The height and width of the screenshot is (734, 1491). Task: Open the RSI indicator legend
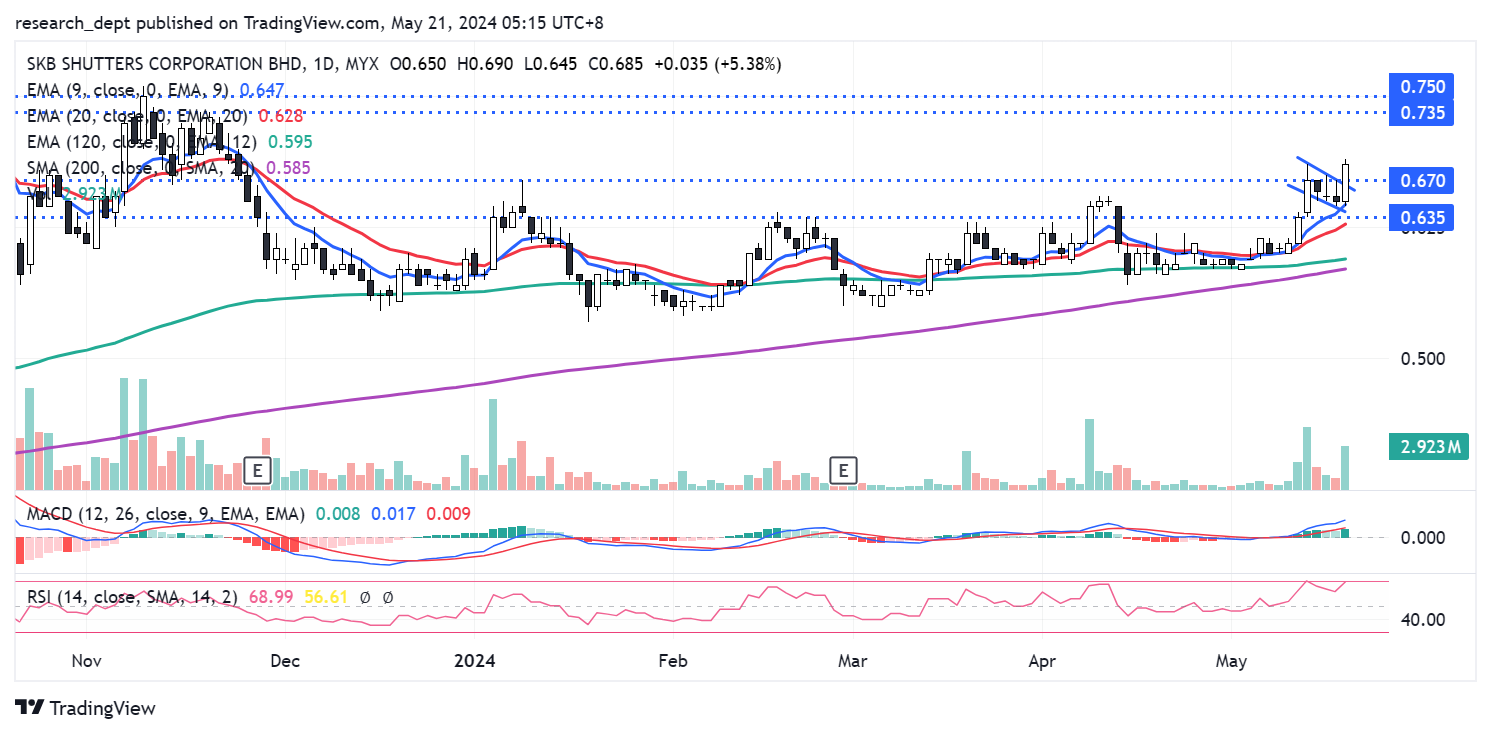(x=130, y=597)
